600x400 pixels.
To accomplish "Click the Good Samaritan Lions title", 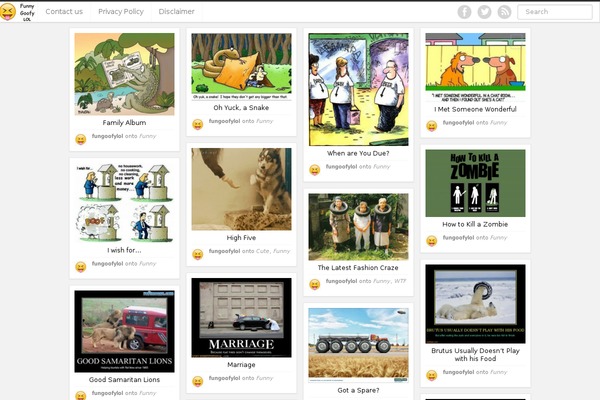I will [x=124, y=380].
